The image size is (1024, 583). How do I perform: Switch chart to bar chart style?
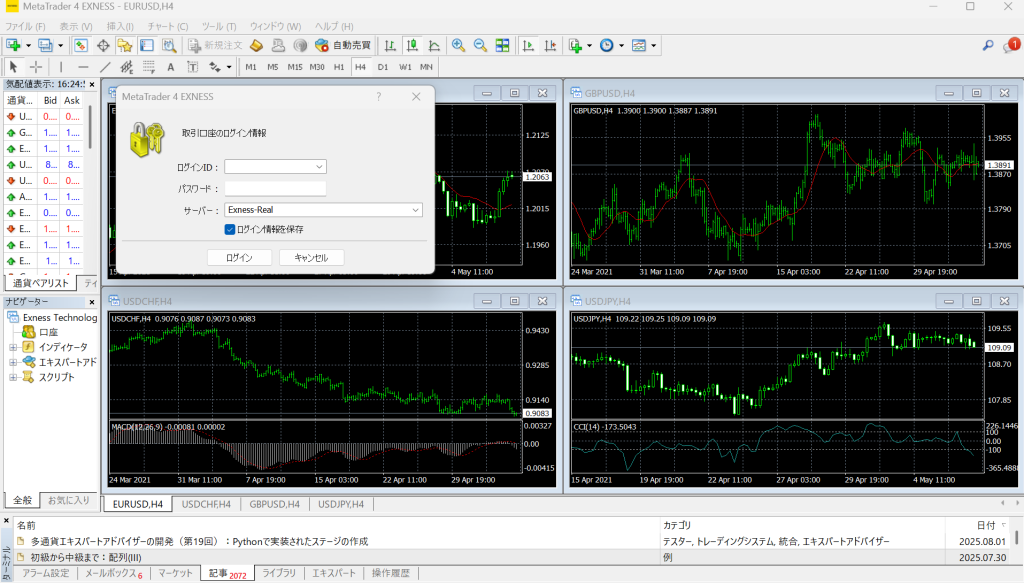click(x=390, y=45)
